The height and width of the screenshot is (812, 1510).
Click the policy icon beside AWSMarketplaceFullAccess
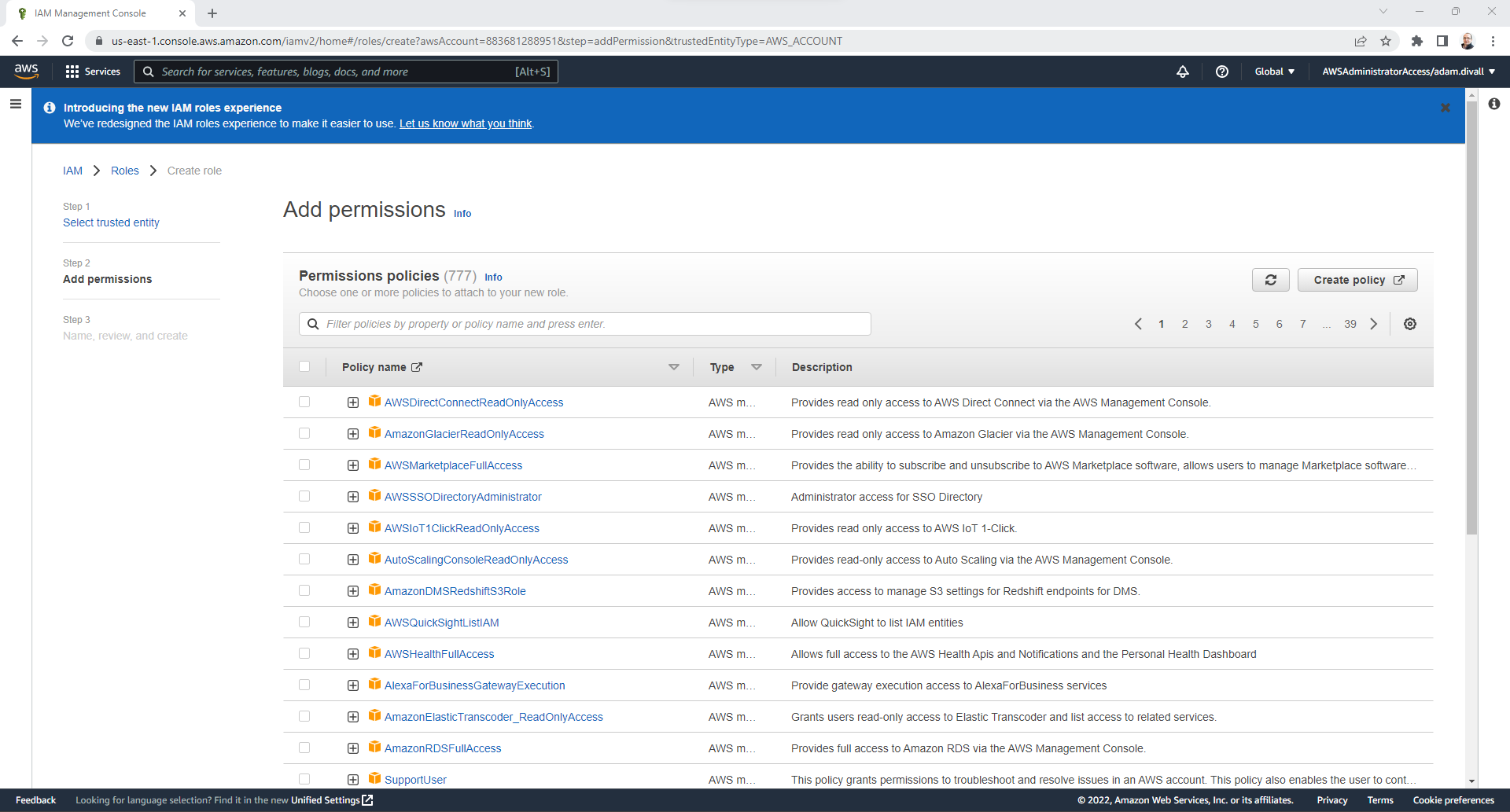tap(375, 465)
